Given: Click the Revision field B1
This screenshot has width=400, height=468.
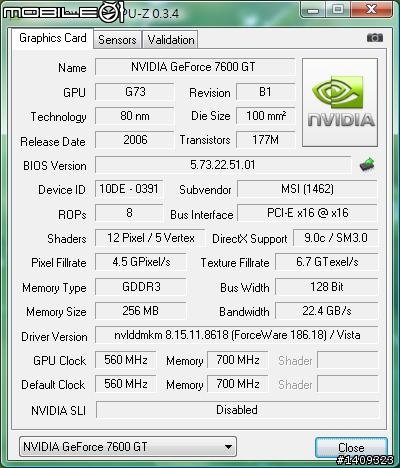Looking at the screenshot, I should coord(266,92).
